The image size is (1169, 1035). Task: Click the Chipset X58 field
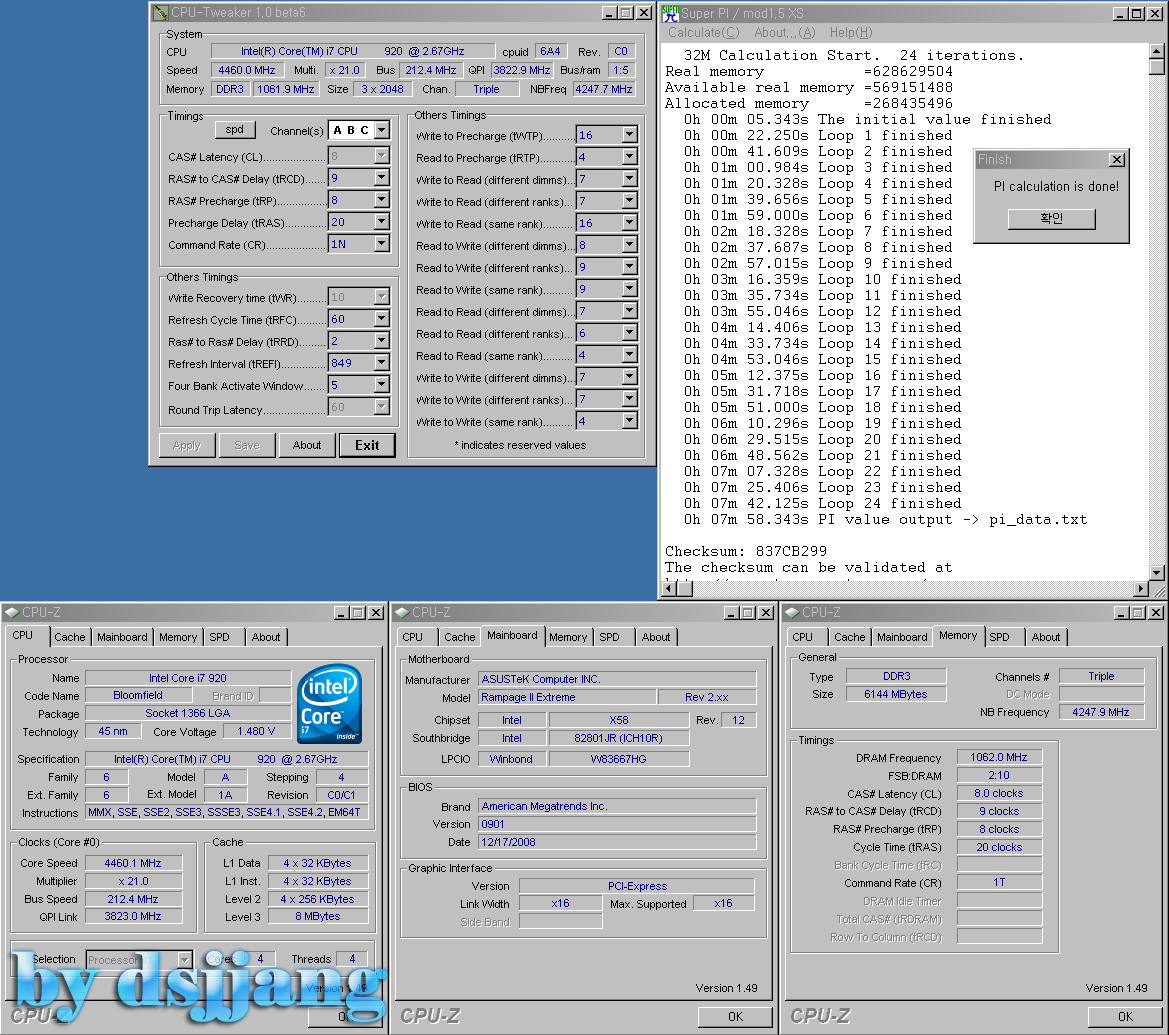[x=619, y=720]
